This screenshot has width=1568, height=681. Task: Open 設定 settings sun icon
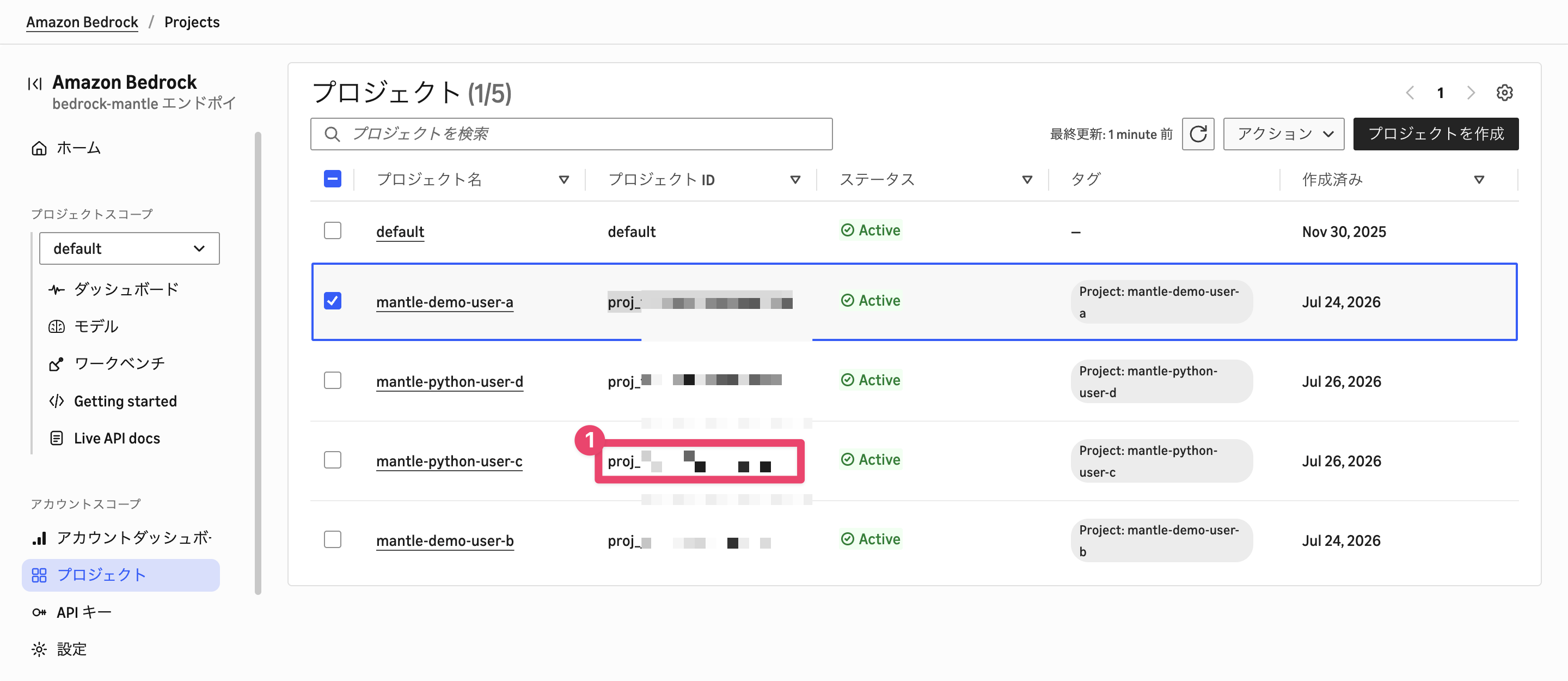39,649
